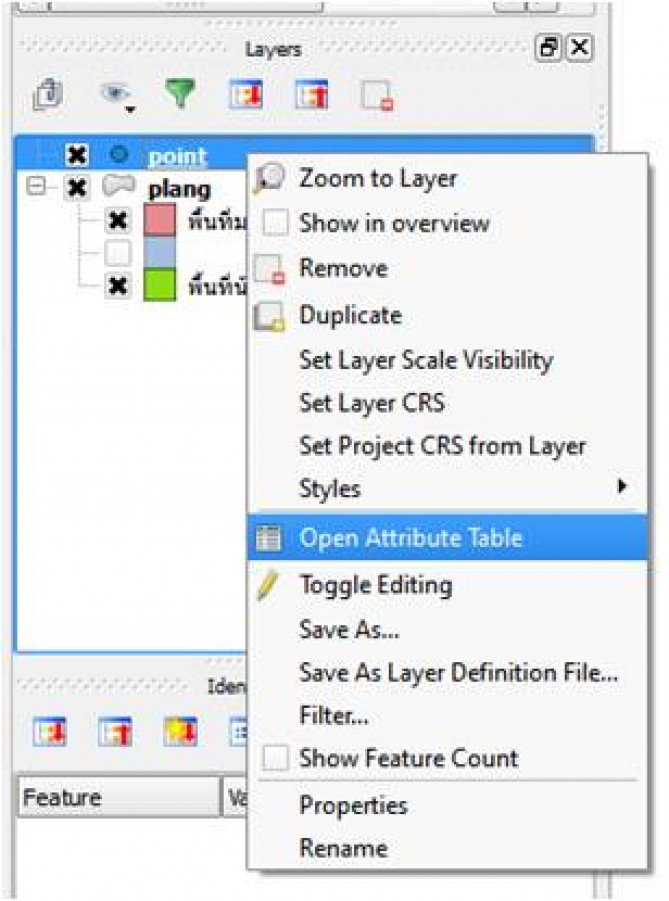The image size is (669, 901).
Task: Click the Expand All layers toolbar icon
Action: point(245,94)
